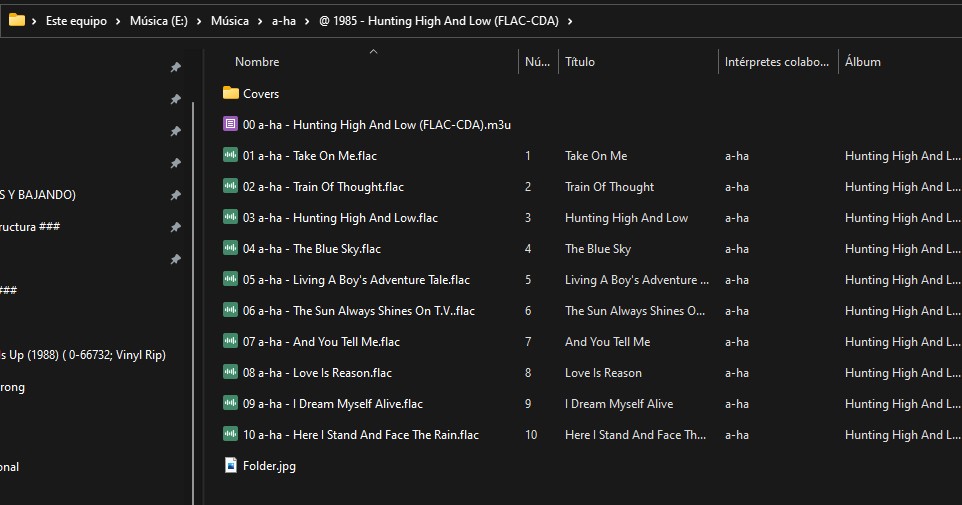Go to 'a-ha' folder in the address bar

click(283, 21)
